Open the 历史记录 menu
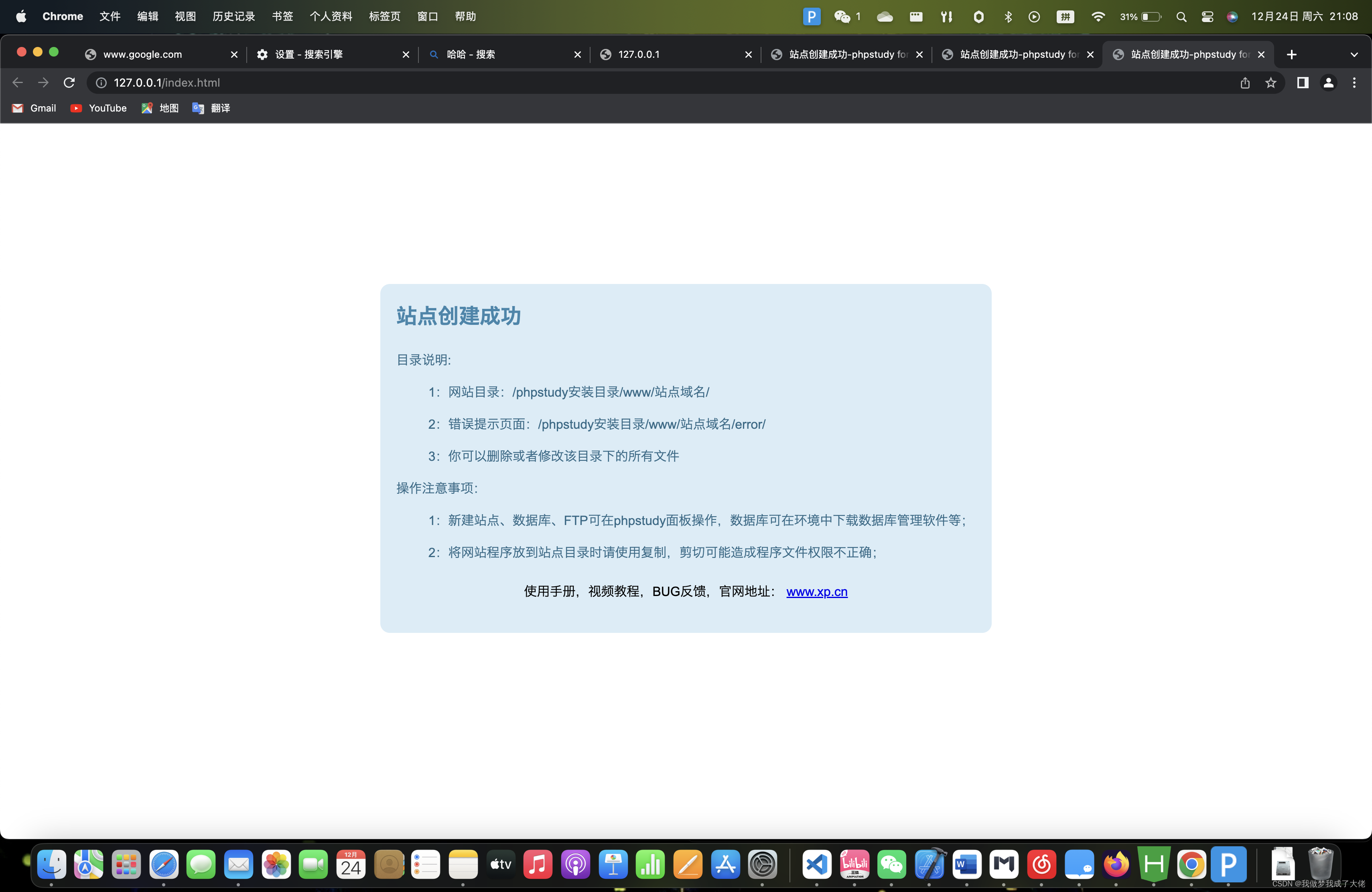1372x892 pixels. pos(233,17)
